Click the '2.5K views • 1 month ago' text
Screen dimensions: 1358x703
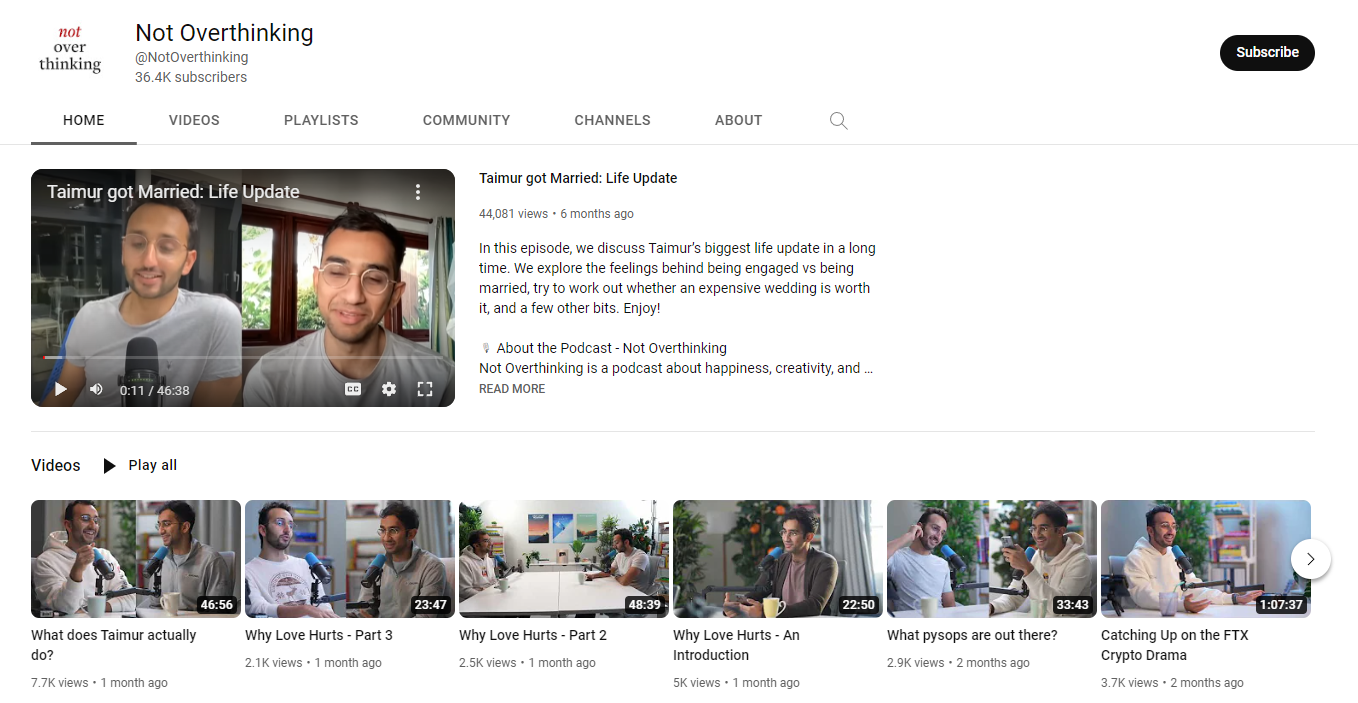click(x=527, y=663)
